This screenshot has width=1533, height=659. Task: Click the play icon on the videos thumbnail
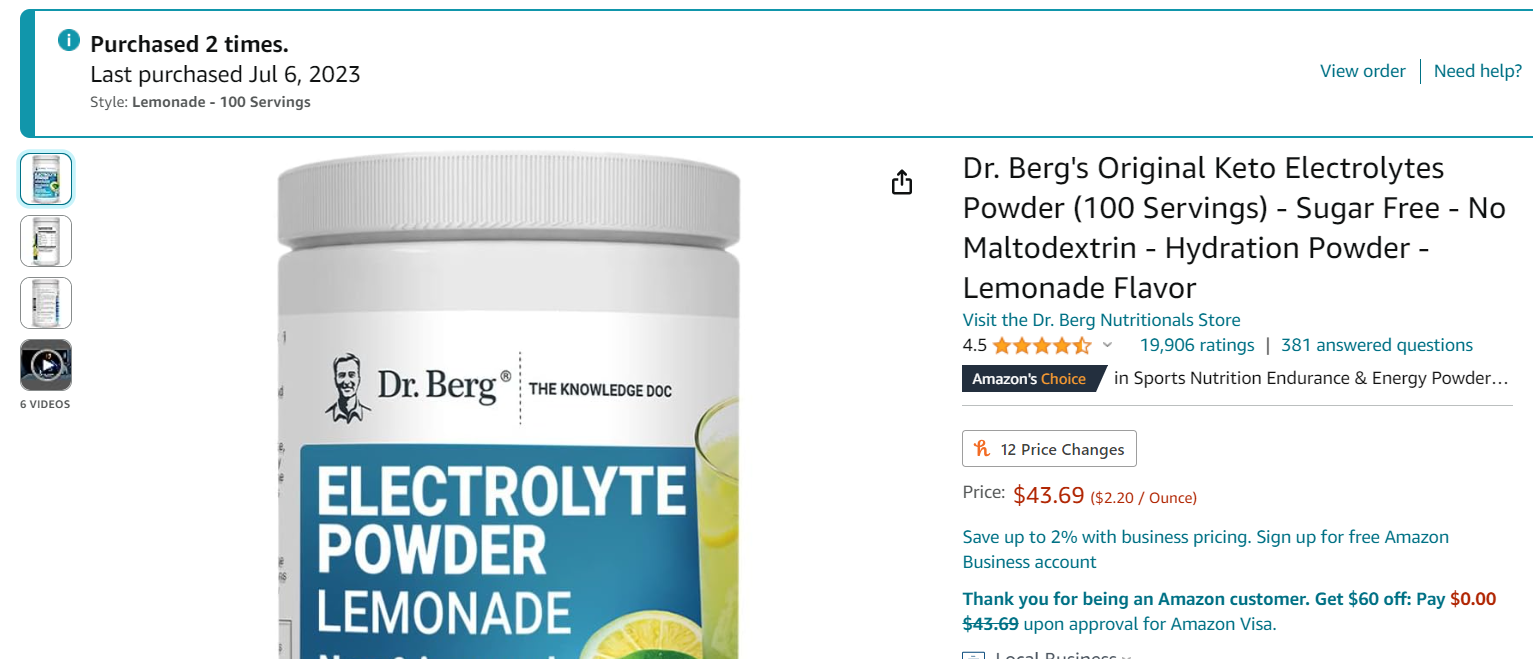[45, 364]
